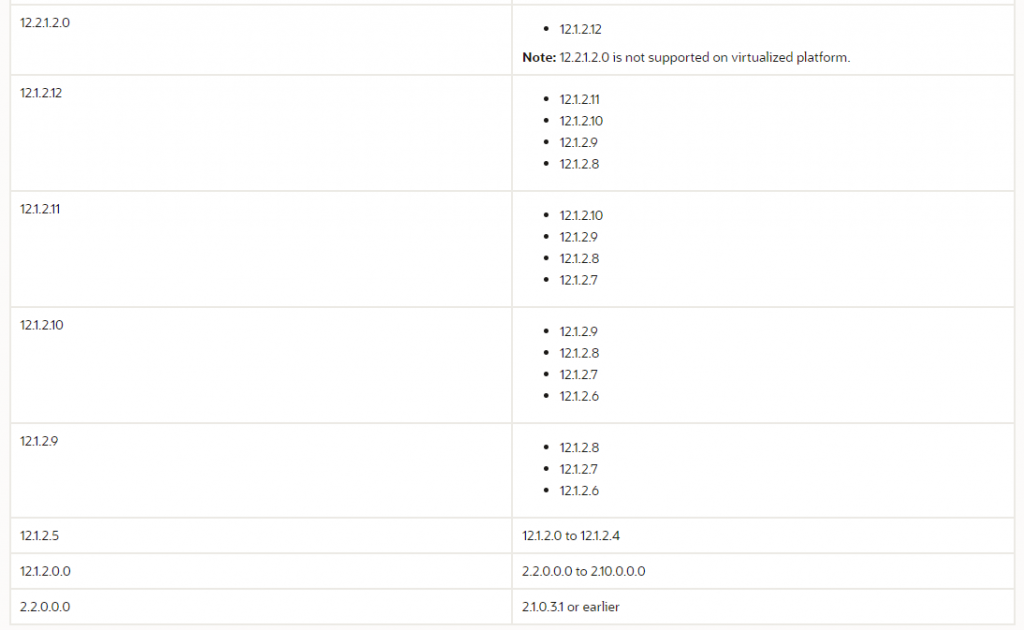Click the 12.1.2.11 row header in left column
Screen dimensions: 1024x630
tap(40, 209)
